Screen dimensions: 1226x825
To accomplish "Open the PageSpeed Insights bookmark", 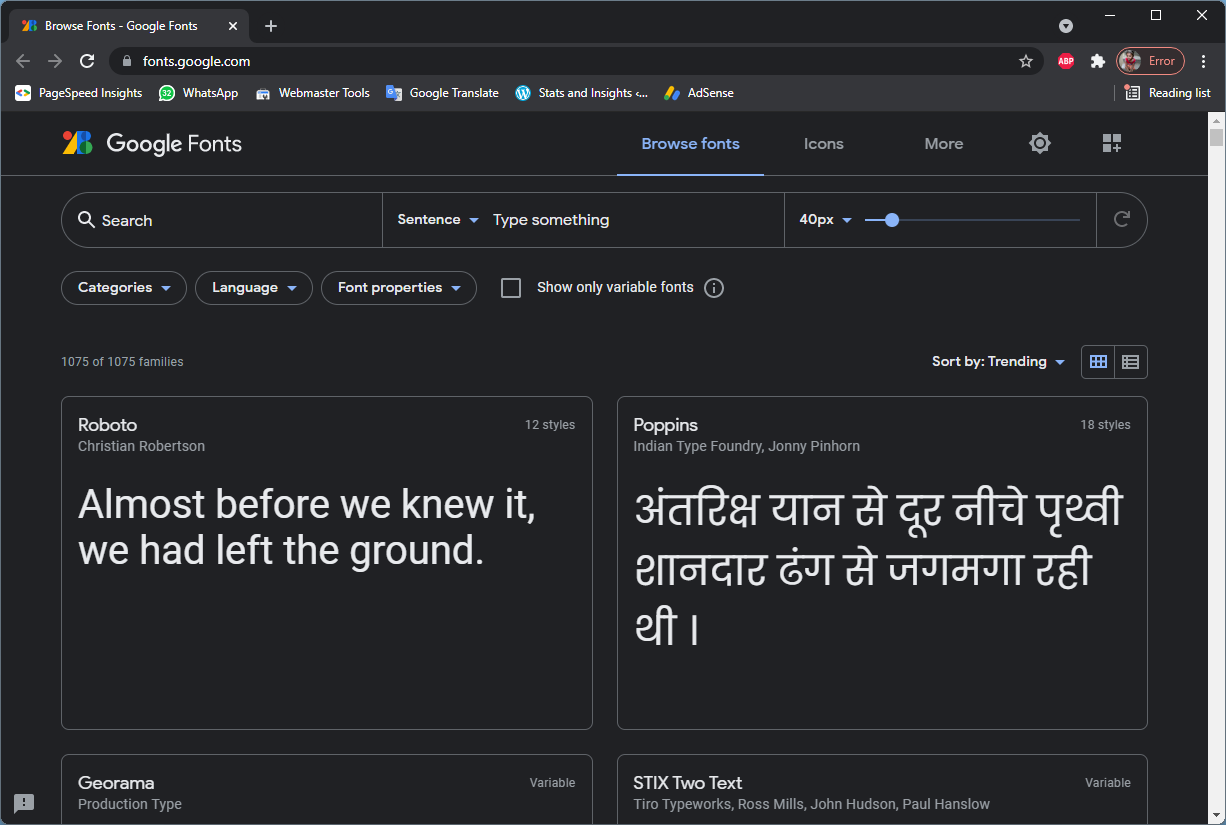I will [x=78, y=93].
